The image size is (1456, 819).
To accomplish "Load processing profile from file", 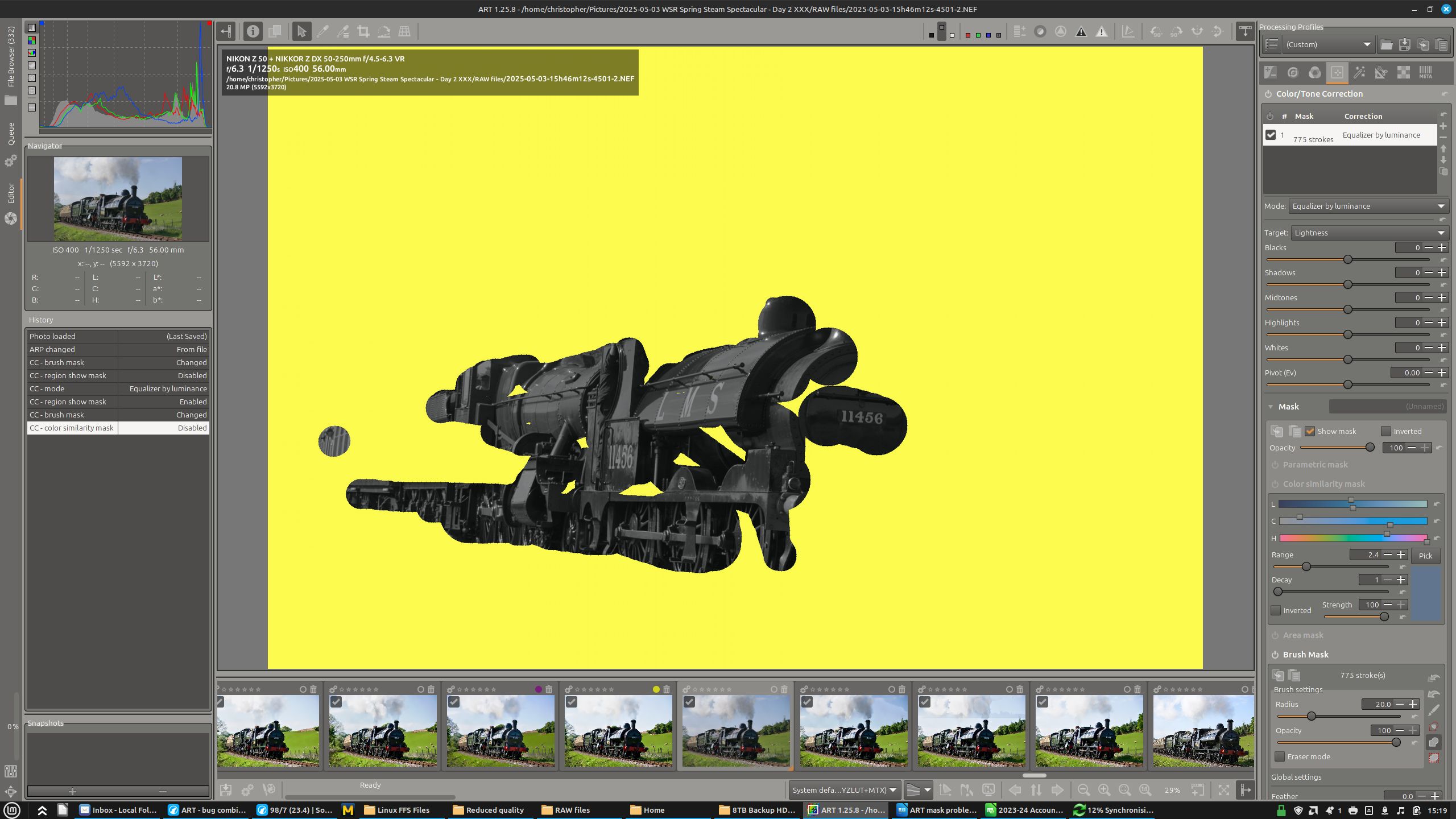I will (x=1386, y=44).
